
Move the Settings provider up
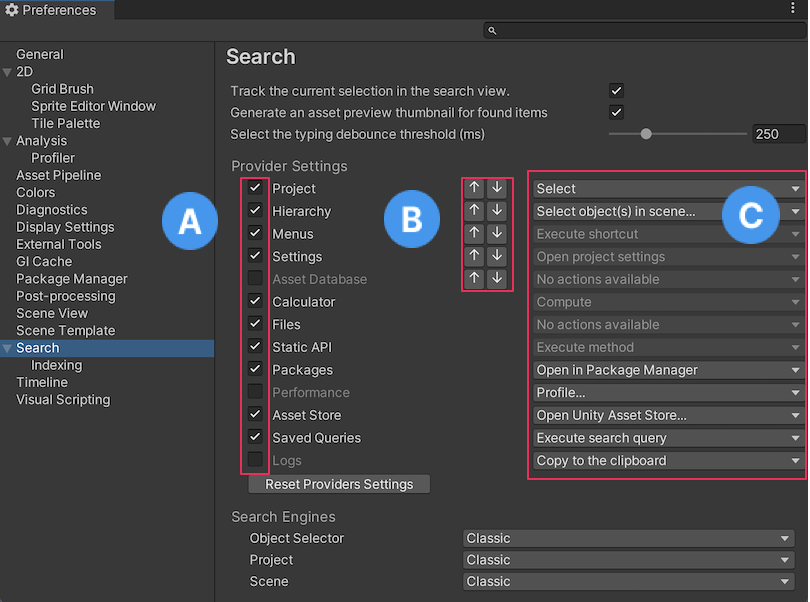pyautogui.click(x=474, y=256)
